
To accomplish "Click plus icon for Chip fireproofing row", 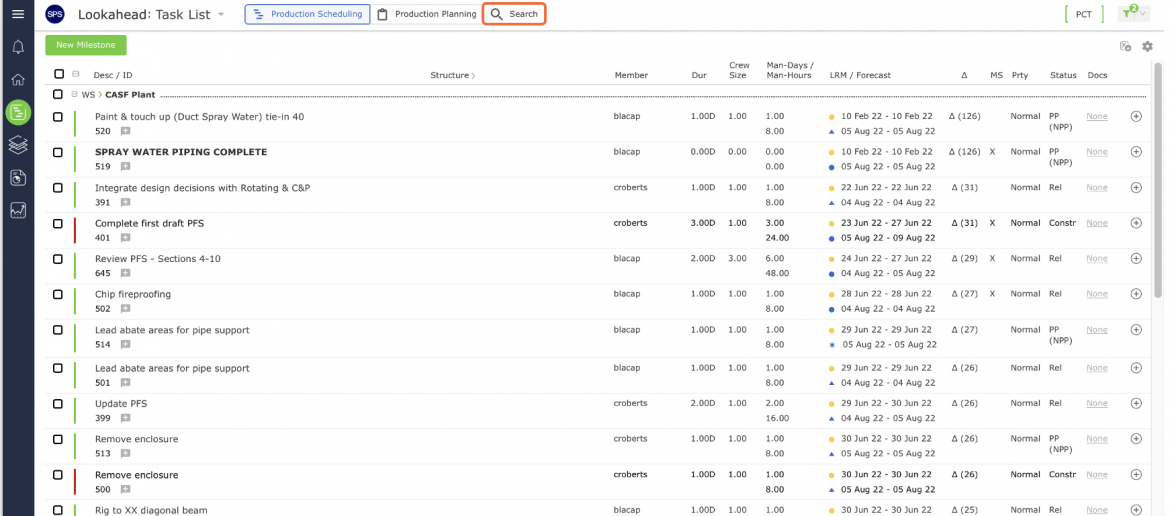I will point(1136,294).
